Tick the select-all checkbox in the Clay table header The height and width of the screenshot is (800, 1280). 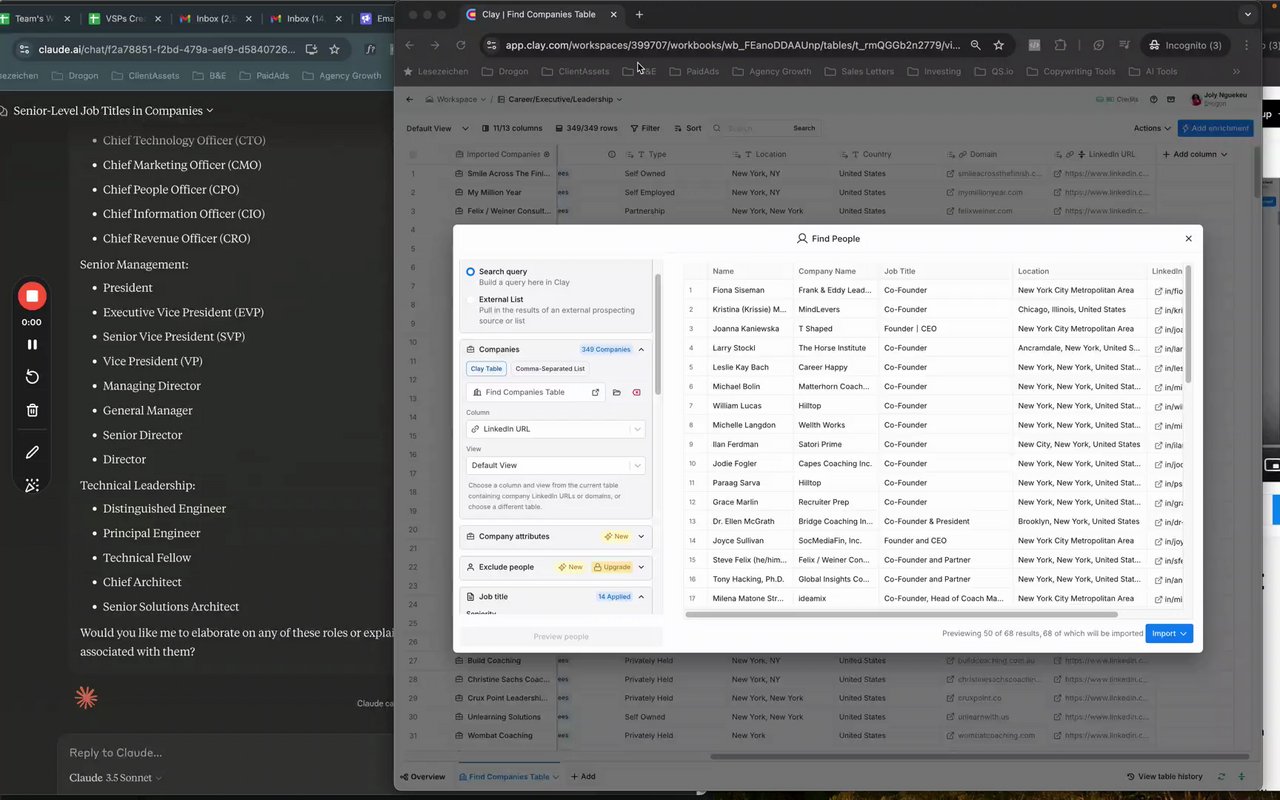[412, 155]
